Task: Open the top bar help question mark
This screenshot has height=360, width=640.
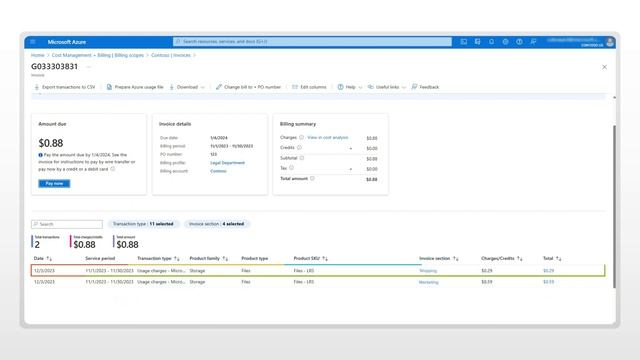Action: (519, 42)
